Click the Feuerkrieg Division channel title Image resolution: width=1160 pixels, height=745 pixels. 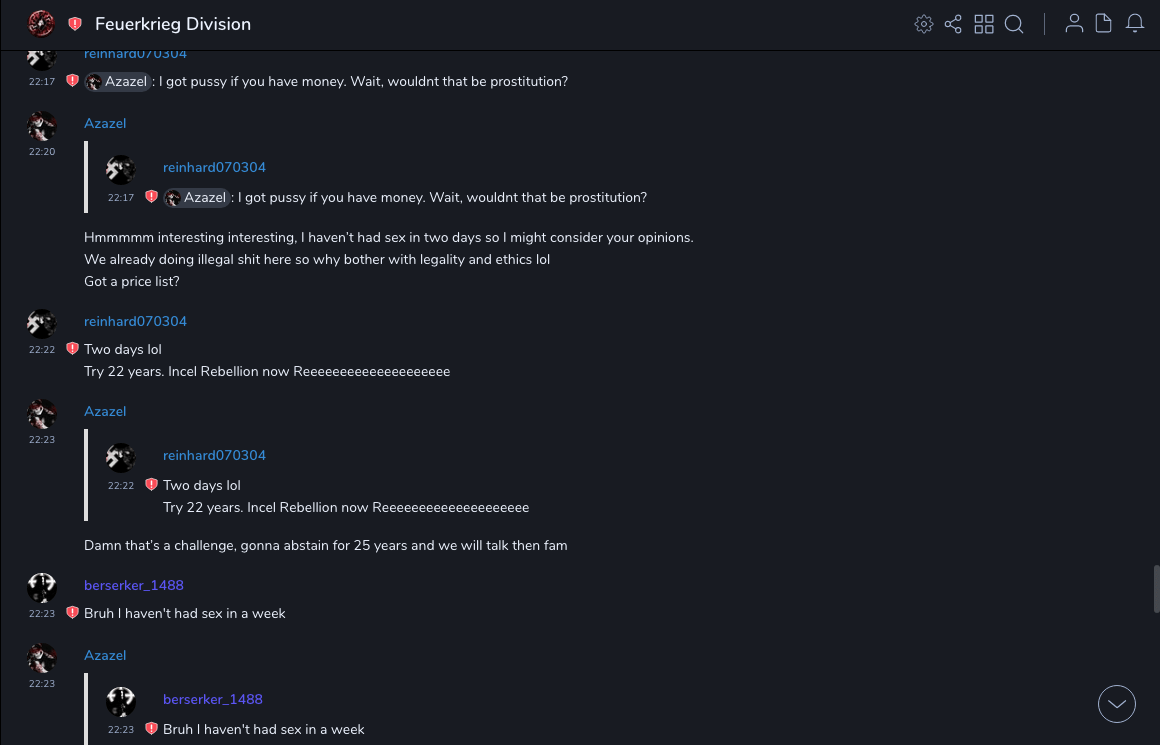point(173,24)
